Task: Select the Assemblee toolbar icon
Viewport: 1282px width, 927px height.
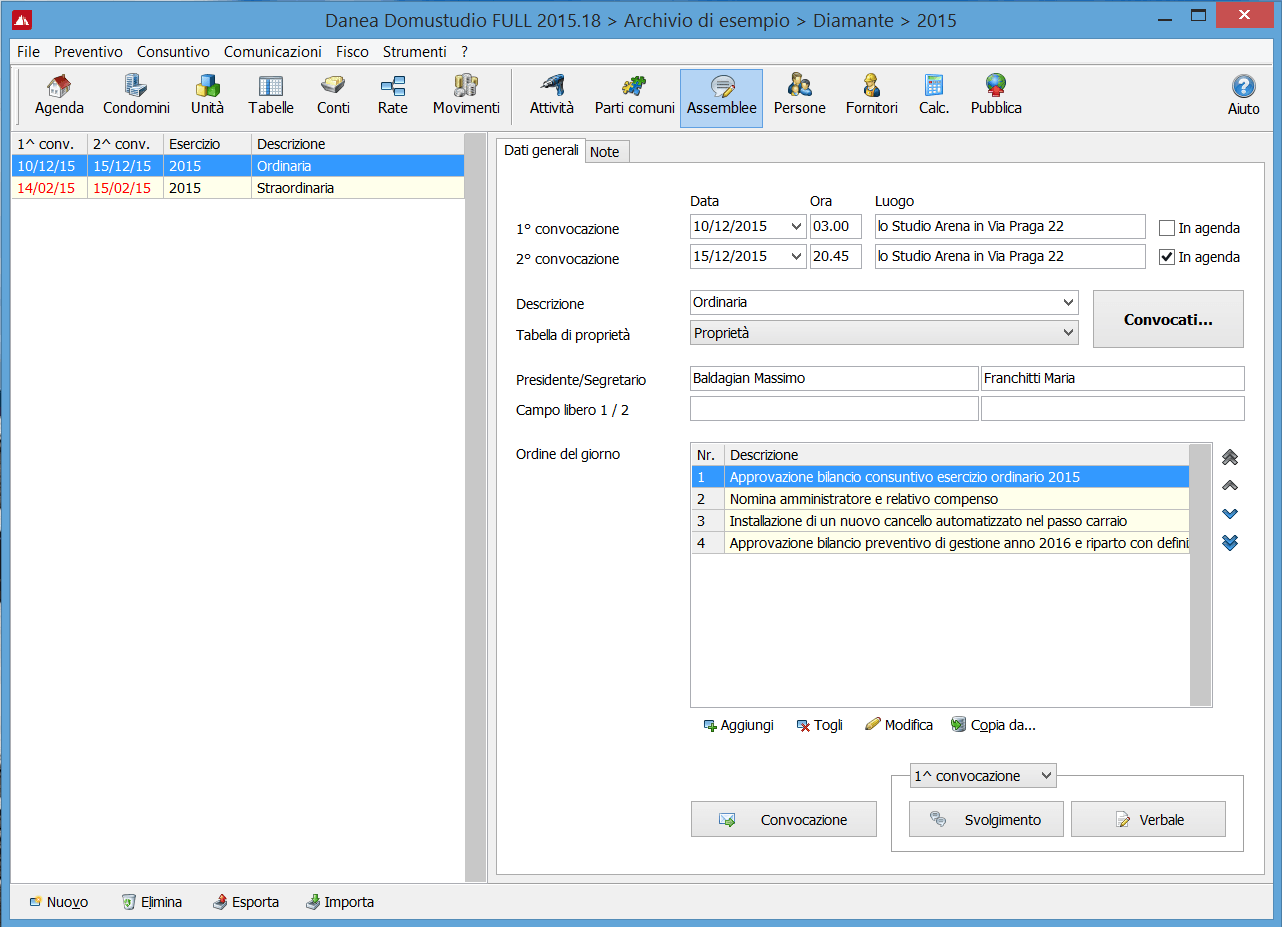Action: coord(721,98)
